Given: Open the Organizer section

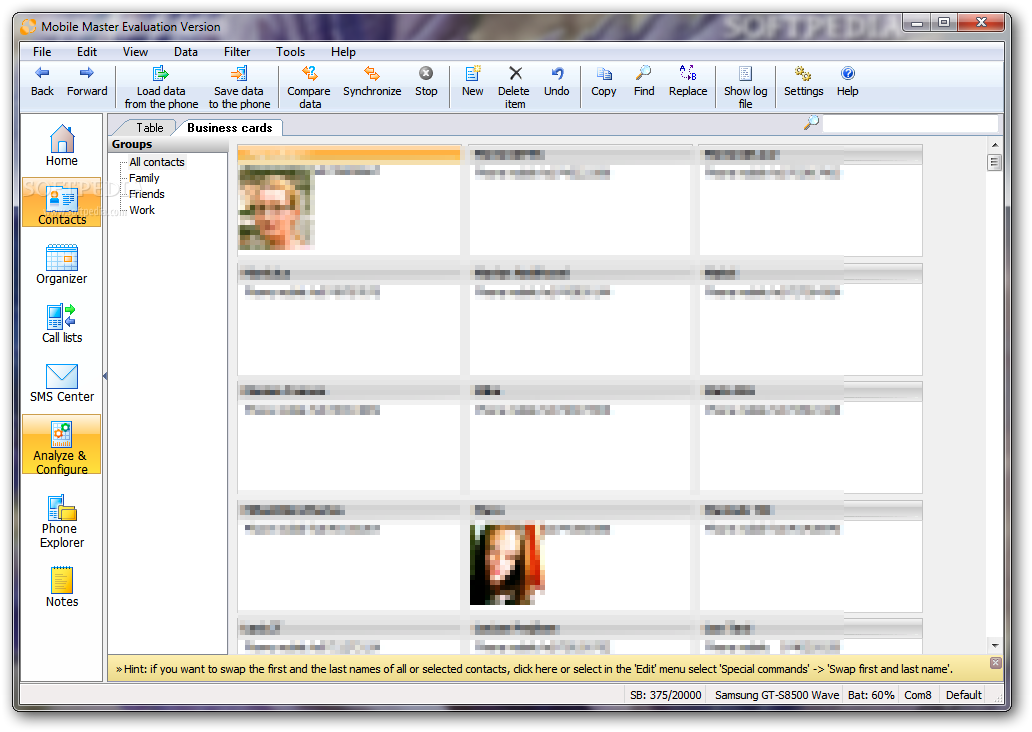Looking at the screenshot, I should 62,264.
